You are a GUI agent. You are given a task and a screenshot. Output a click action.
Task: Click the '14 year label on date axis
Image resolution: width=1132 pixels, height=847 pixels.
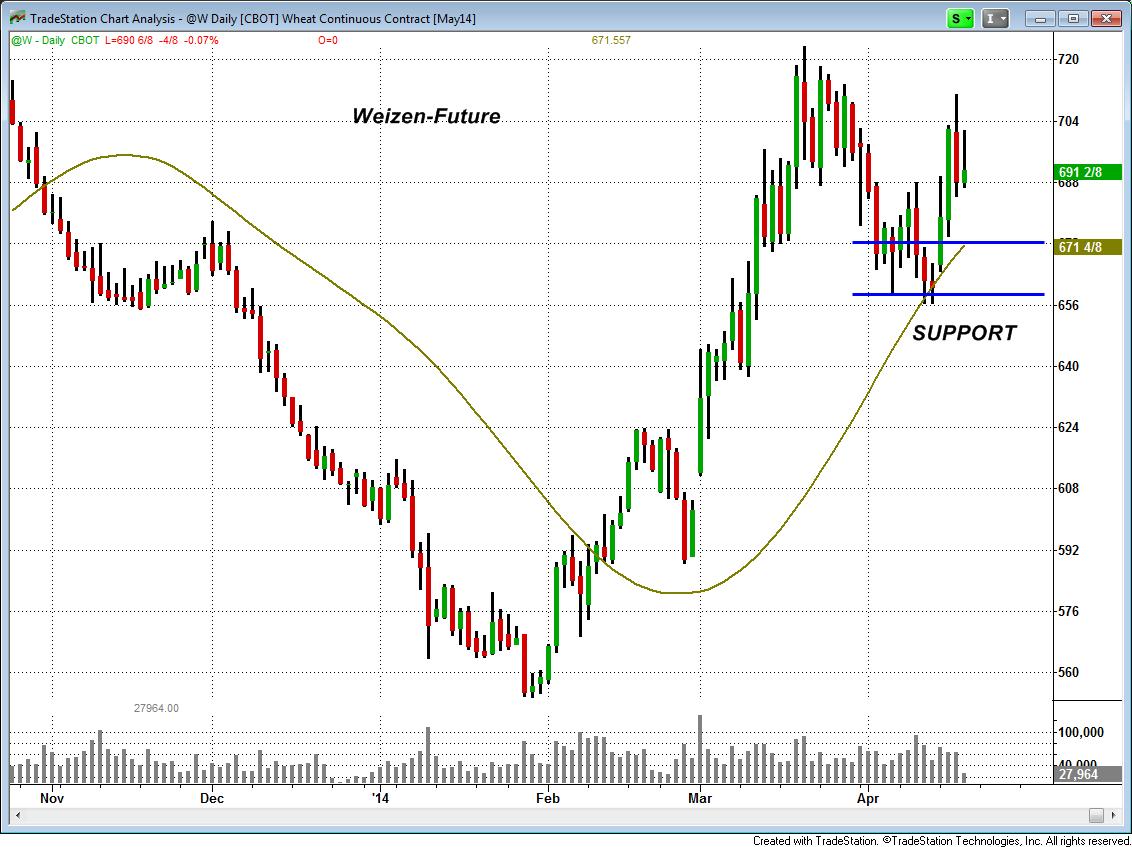pos(379,798)
